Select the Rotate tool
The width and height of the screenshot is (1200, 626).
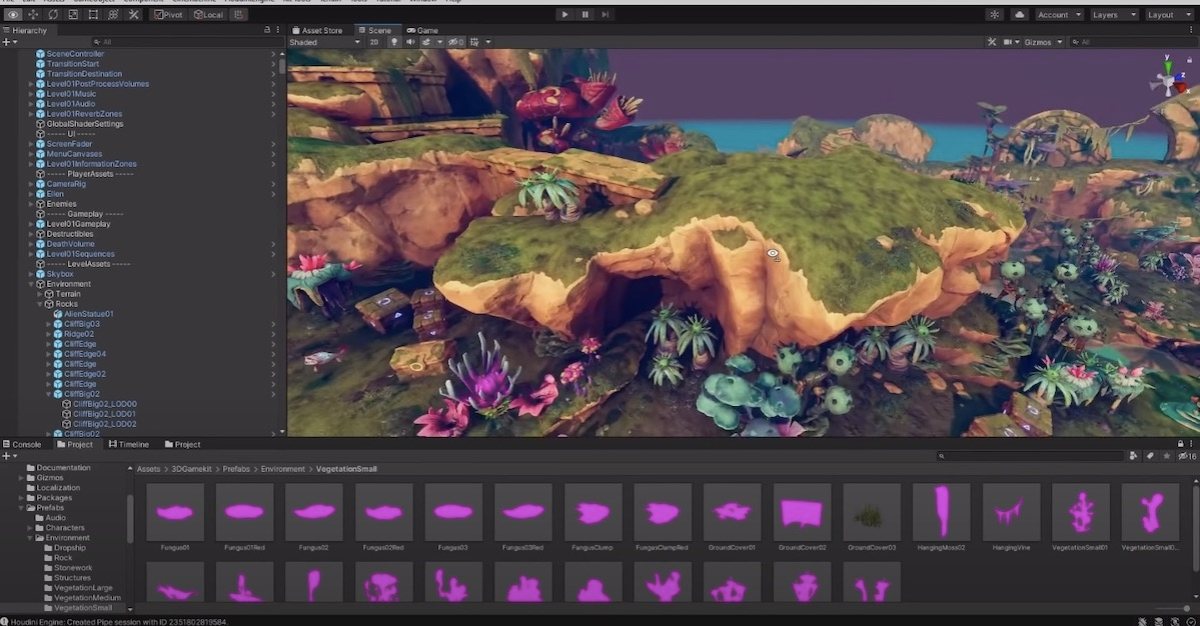[x=53, y=14]
